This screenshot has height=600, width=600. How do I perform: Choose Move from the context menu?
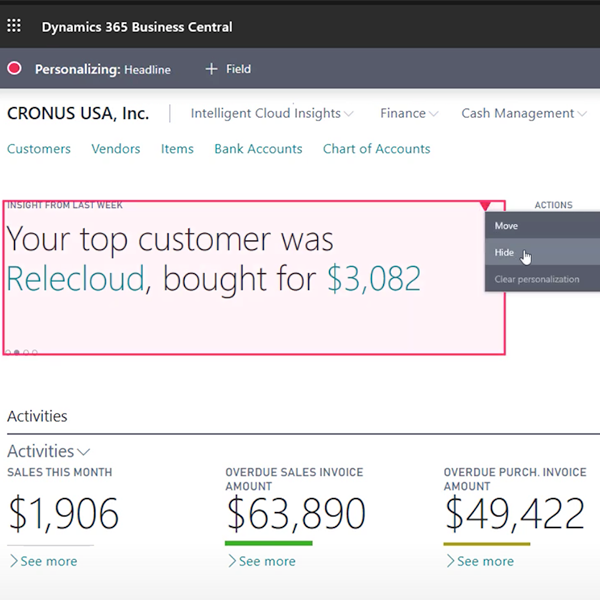point(542,225)
